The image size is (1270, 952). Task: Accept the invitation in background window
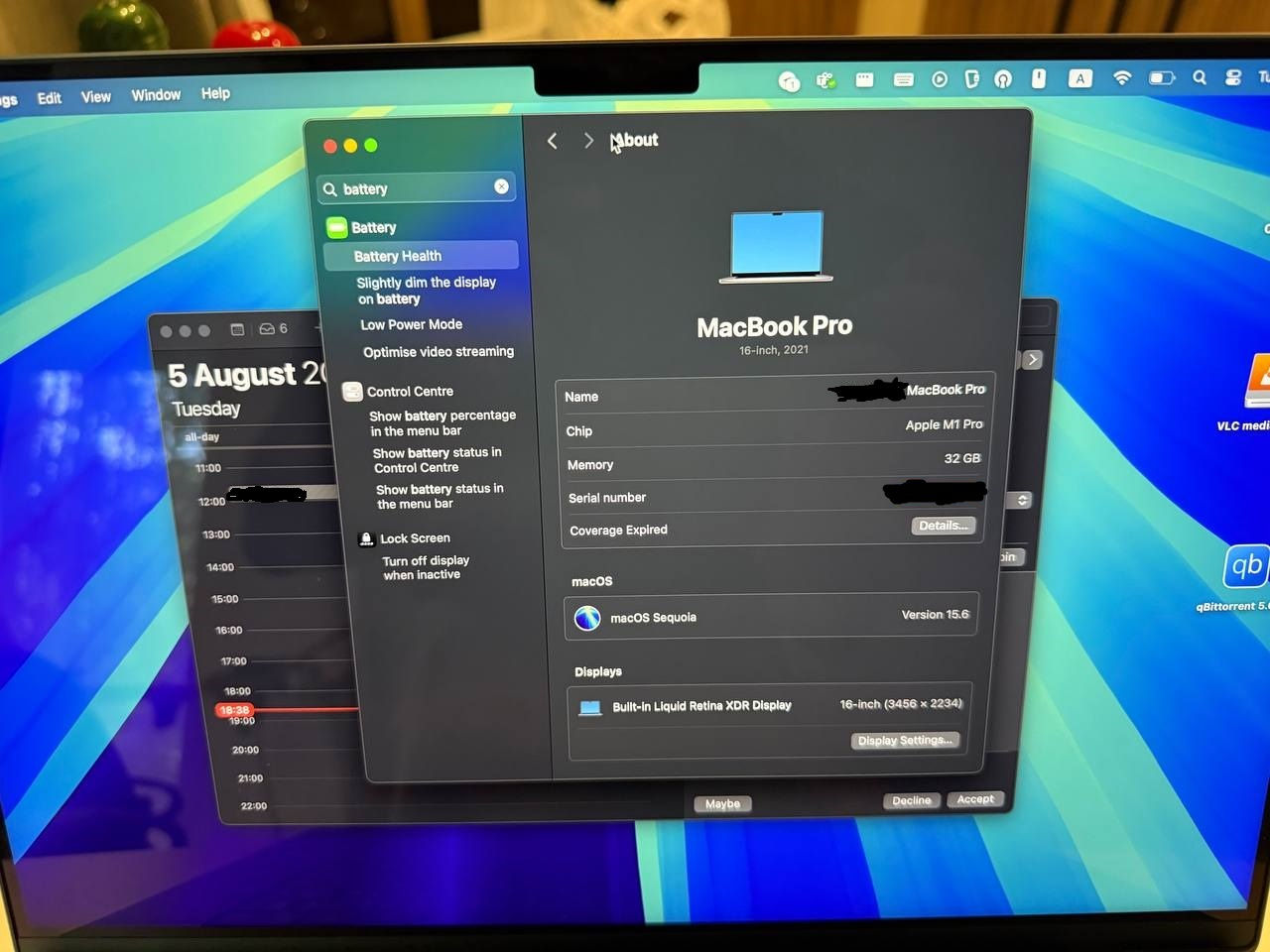tap(975, 799)
